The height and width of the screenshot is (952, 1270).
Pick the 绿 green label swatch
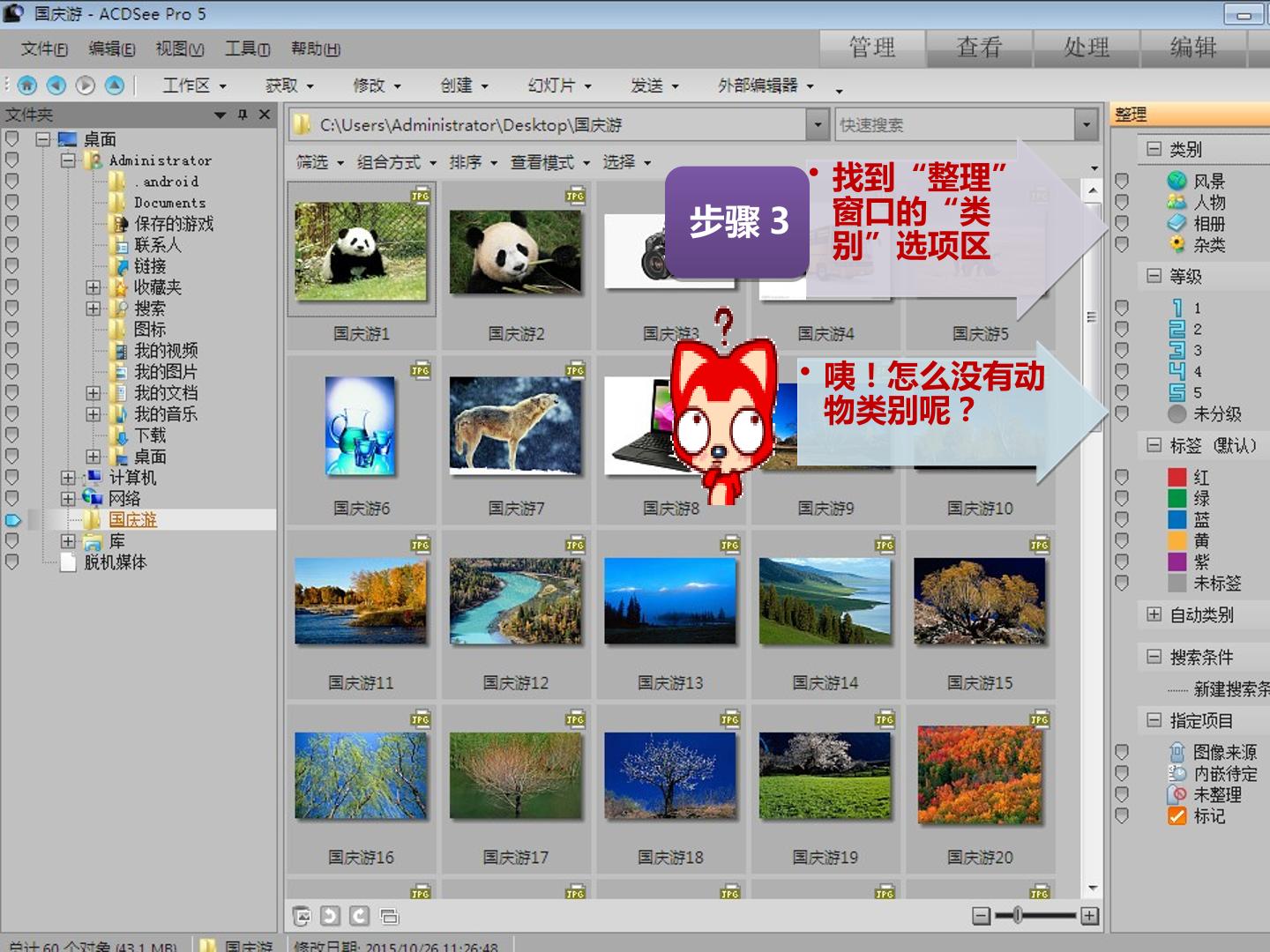coord(1177,498)
